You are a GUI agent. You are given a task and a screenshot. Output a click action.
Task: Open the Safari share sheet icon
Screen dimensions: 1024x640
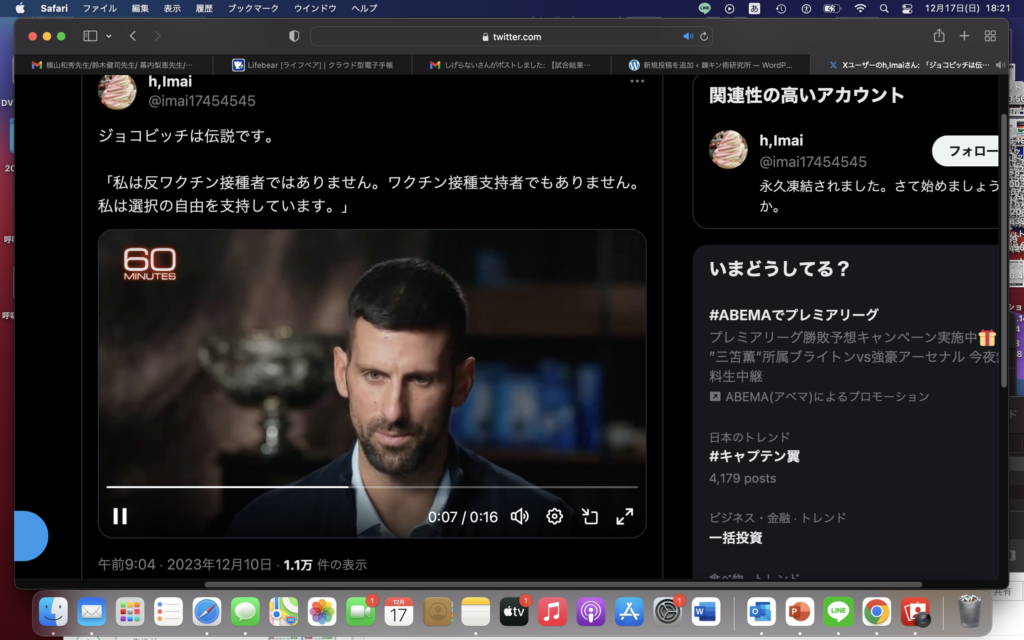coord(938,34)
